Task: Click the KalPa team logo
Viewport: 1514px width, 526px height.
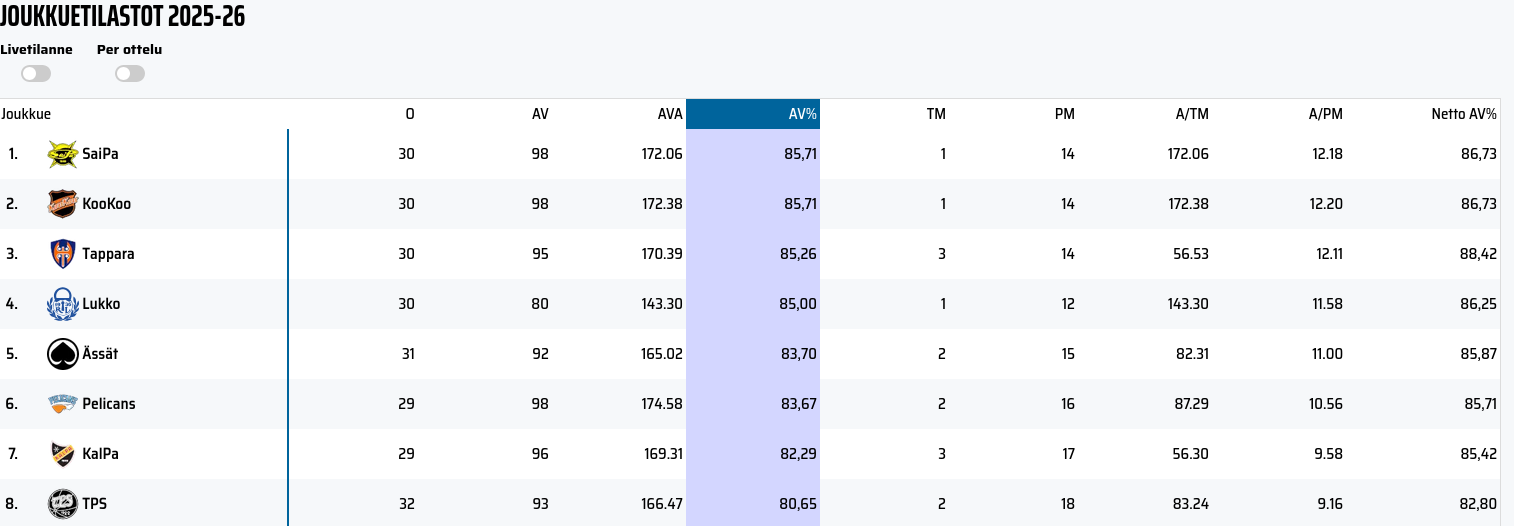Action: click(63, 454)
